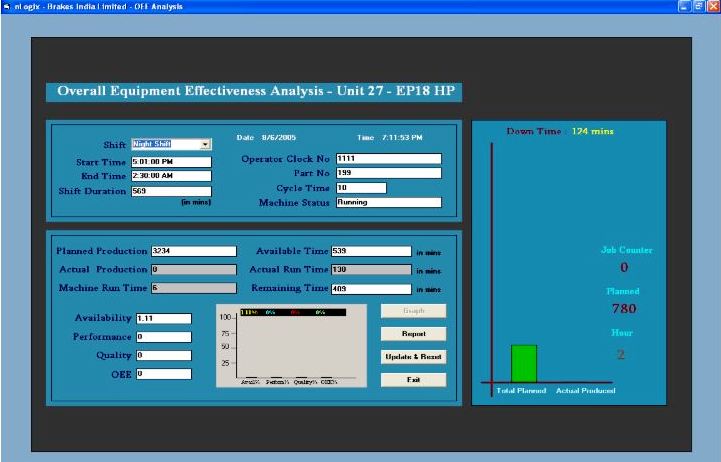Click the Job Counter label

click(x=626, y=250)
